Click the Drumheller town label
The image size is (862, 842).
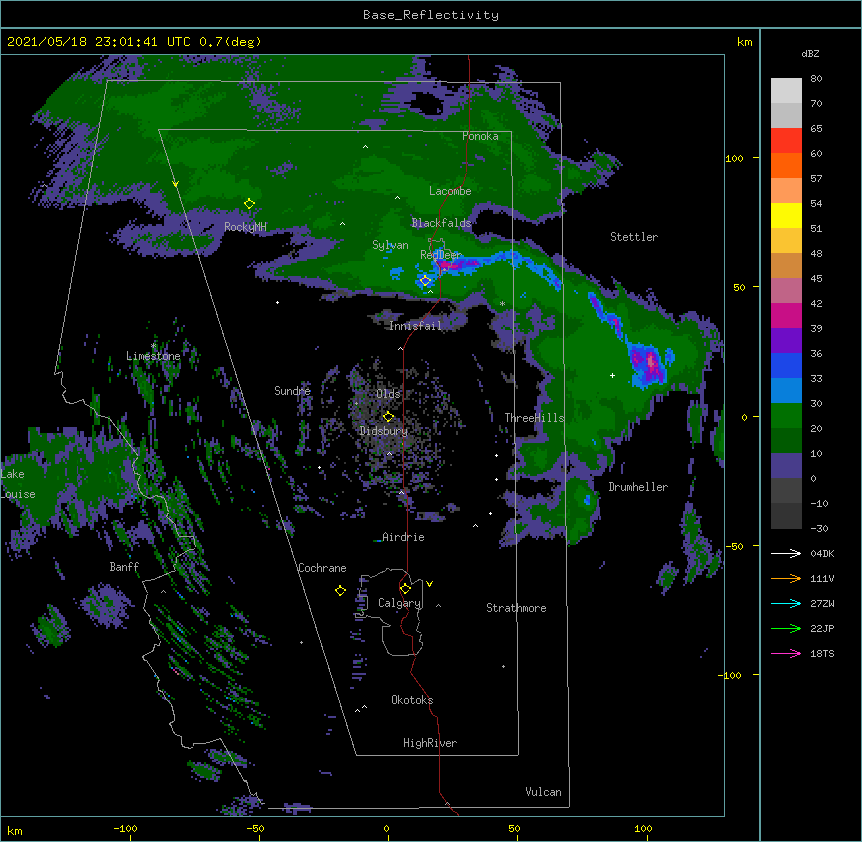(x=638, y=487)
